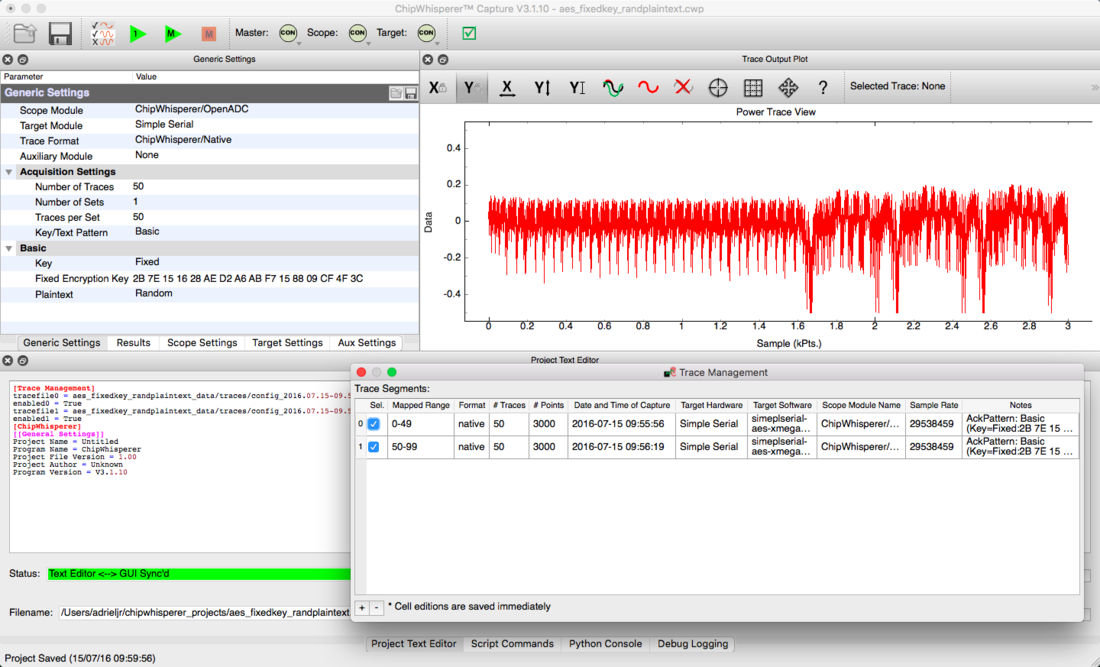Click the plus button to add trace segment

362,608
